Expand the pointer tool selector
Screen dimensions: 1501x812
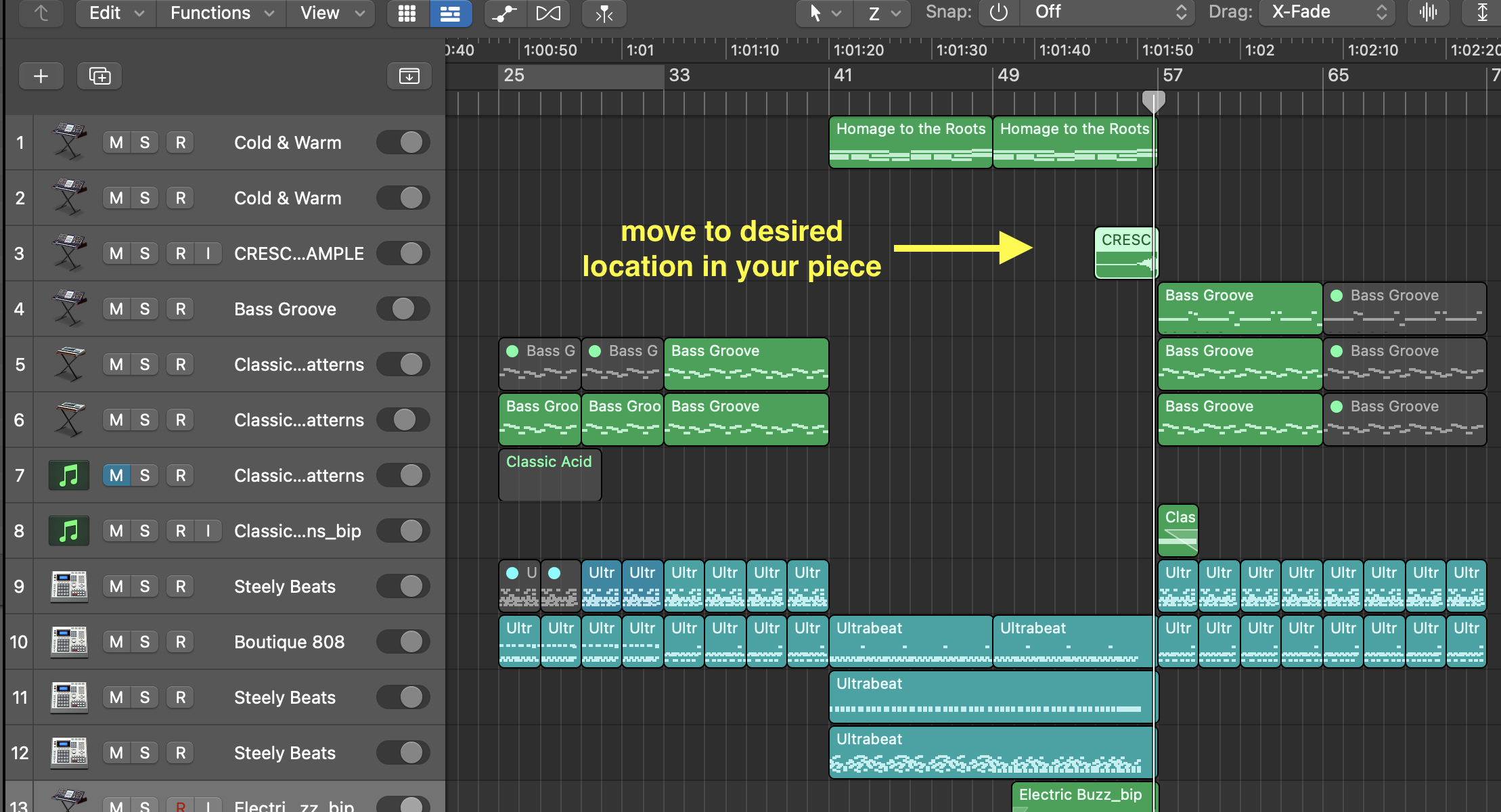[x=824, y=13]
